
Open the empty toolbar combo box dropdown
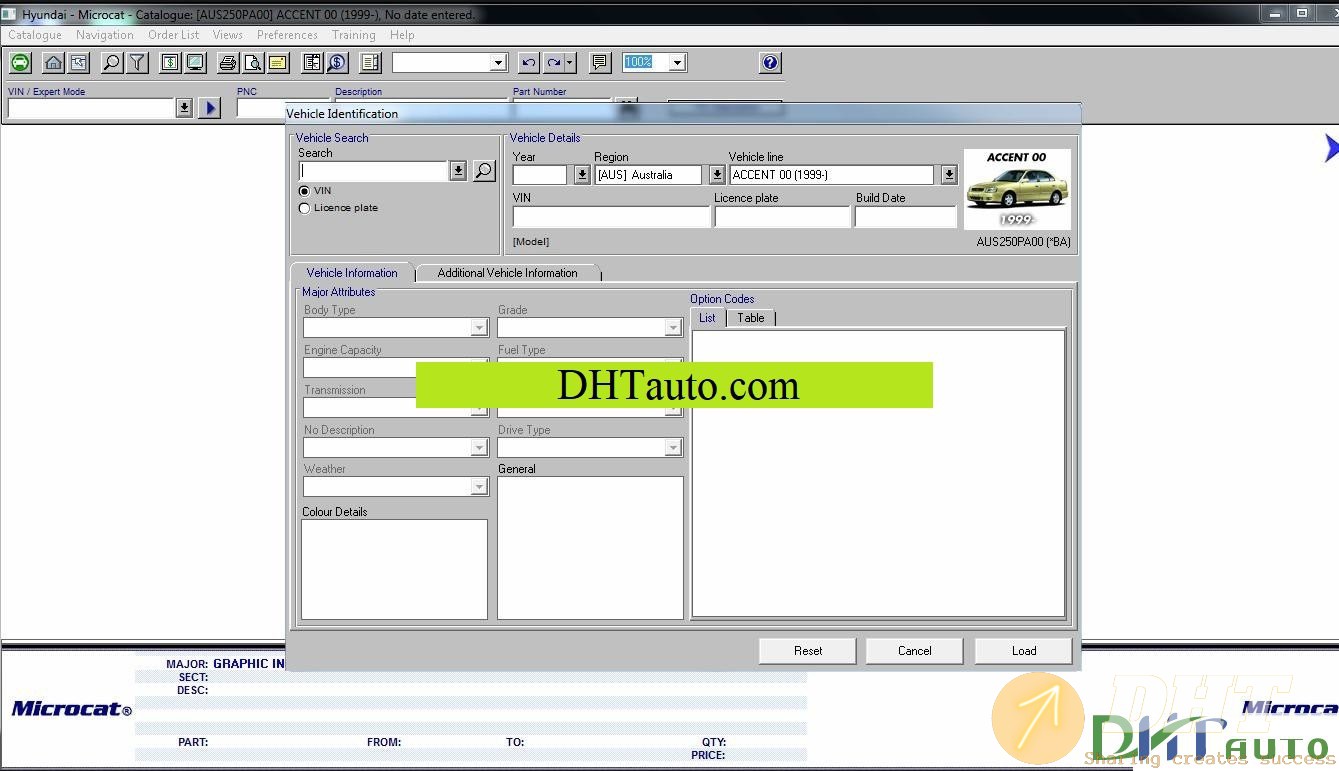[x=499, y=62]
